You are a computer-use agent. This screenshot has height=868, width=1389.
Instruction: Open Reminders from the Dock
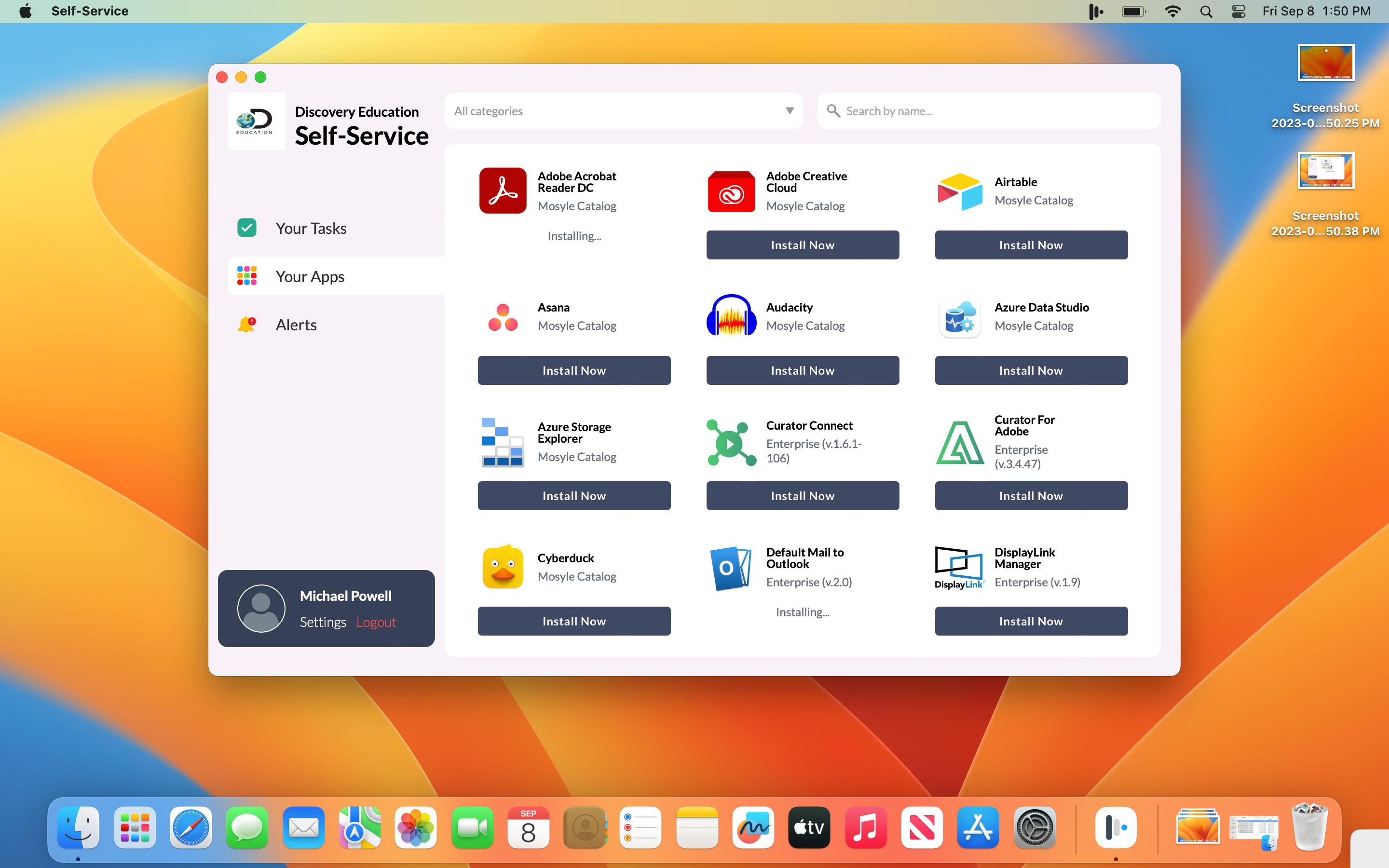[x=640, y=827]
